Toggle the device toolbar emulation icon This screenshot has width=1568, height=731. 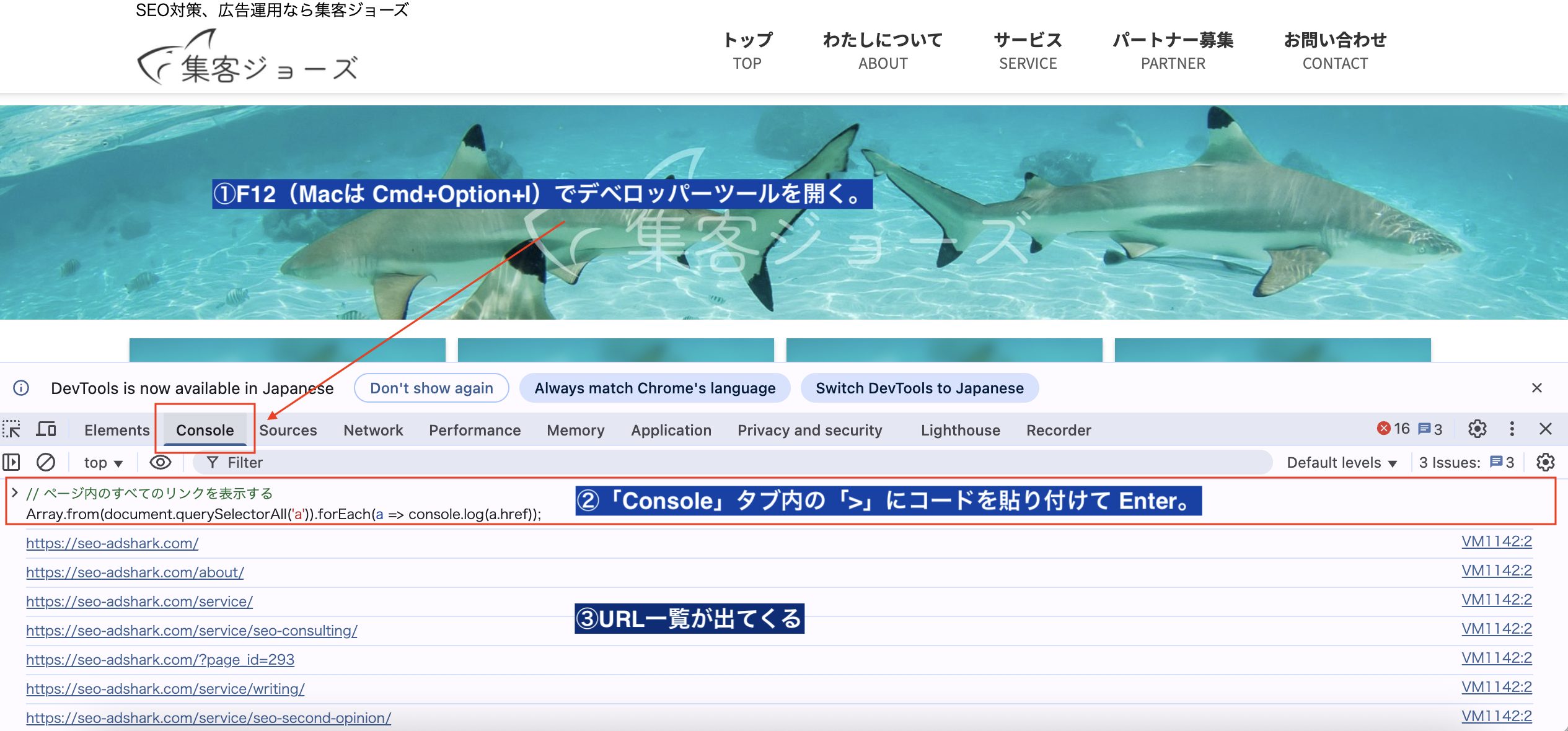point(46,429)
